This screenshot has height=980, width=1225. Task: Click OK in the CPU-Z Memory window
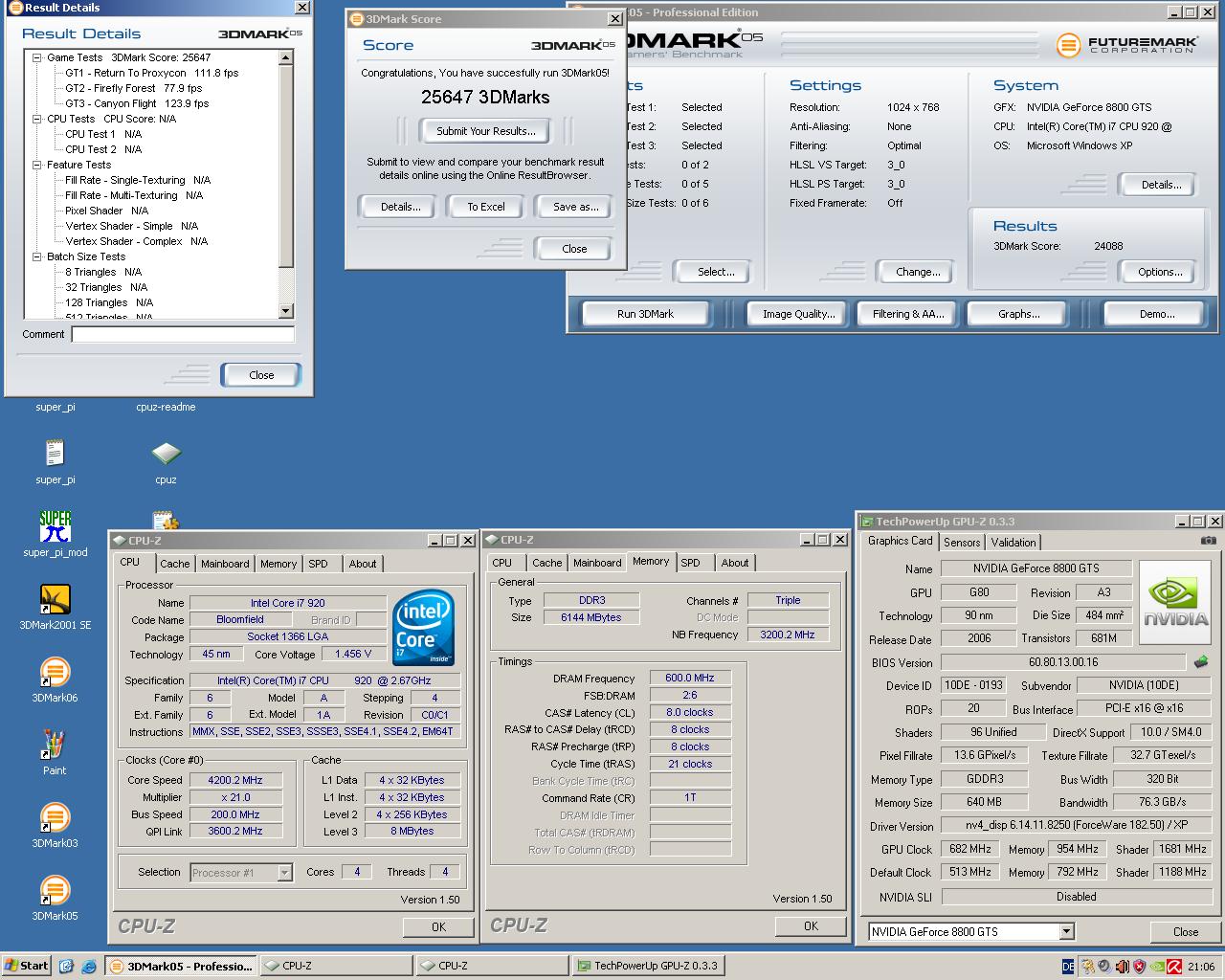[x=811, y=925]
